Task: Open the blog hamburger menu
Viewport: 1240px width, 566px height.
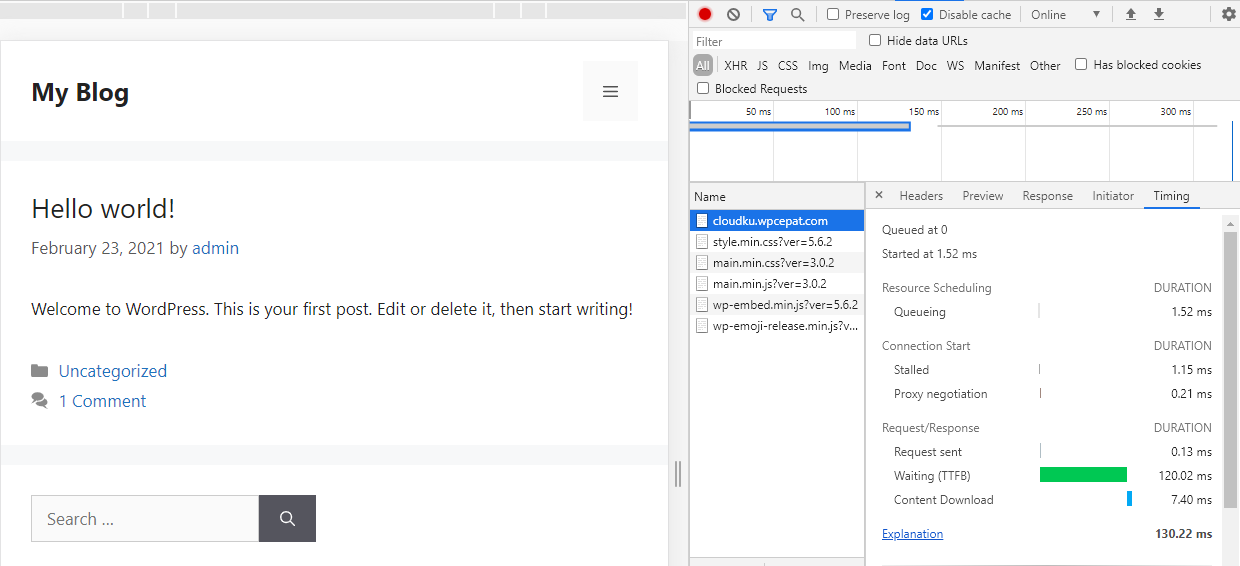Action: click(x=610, y=92)
